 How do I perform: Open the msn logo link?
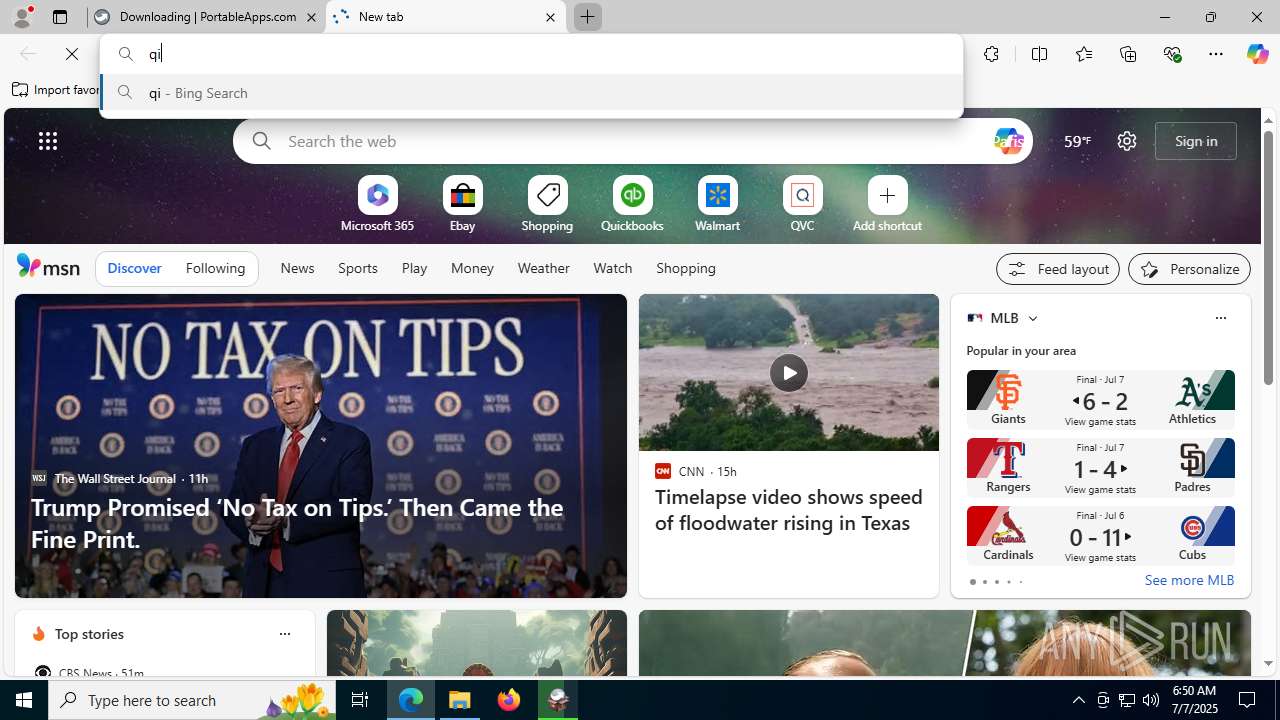click(48, 266)
